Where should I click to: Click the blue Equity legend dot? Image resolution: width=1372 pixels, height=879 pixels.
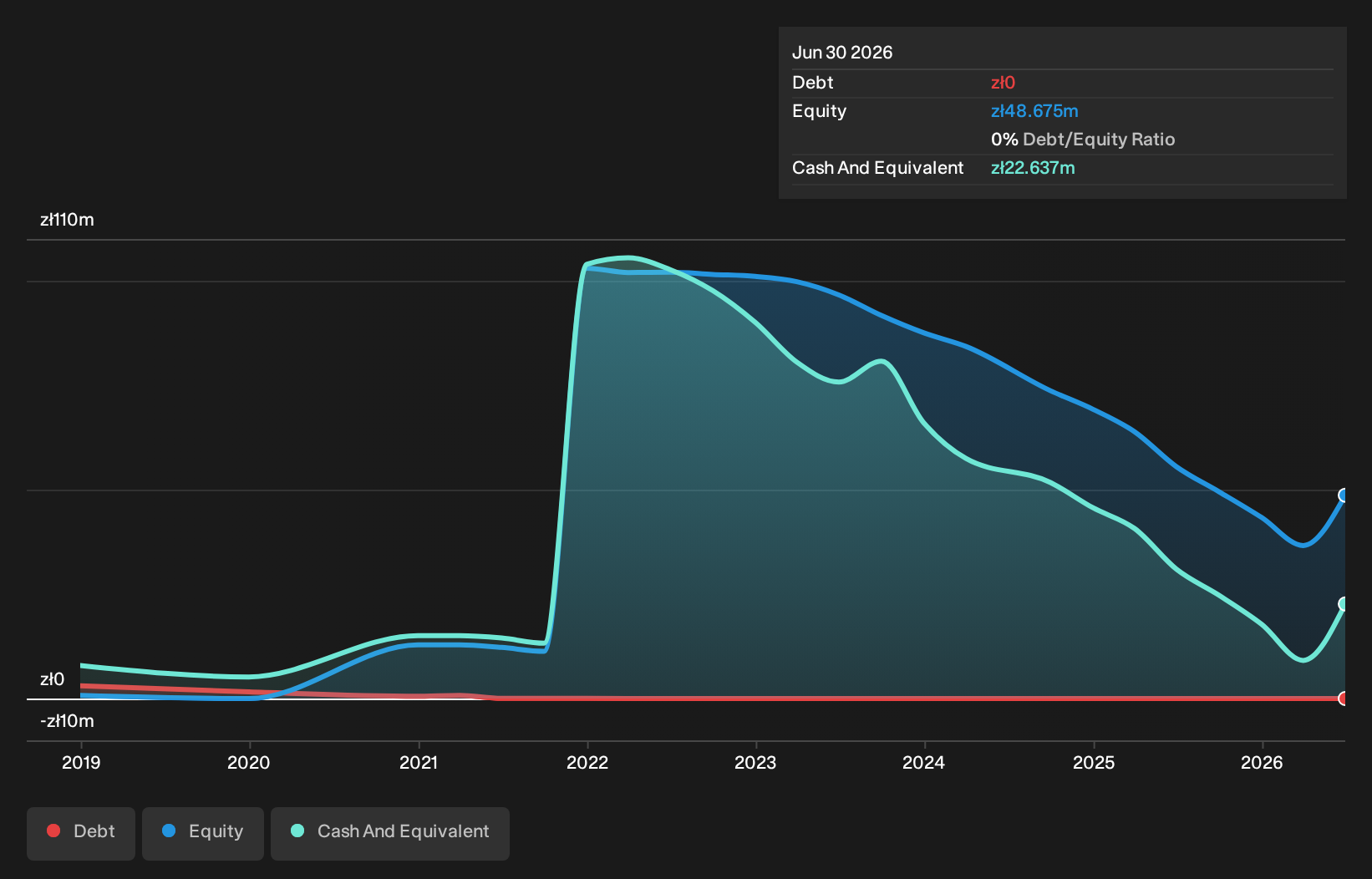point(169,831)
